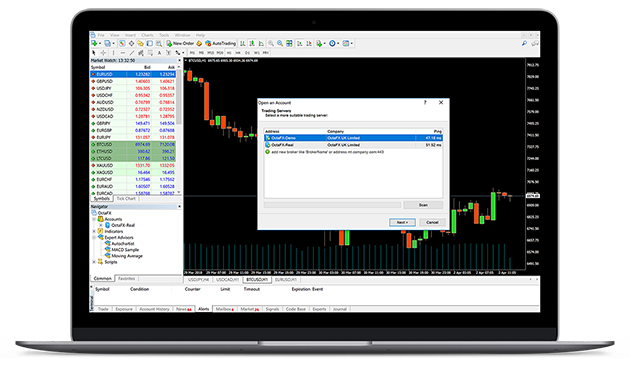Select the Trendline drawing tool
The image size is (630, 379).
click(x=132, y=53)
